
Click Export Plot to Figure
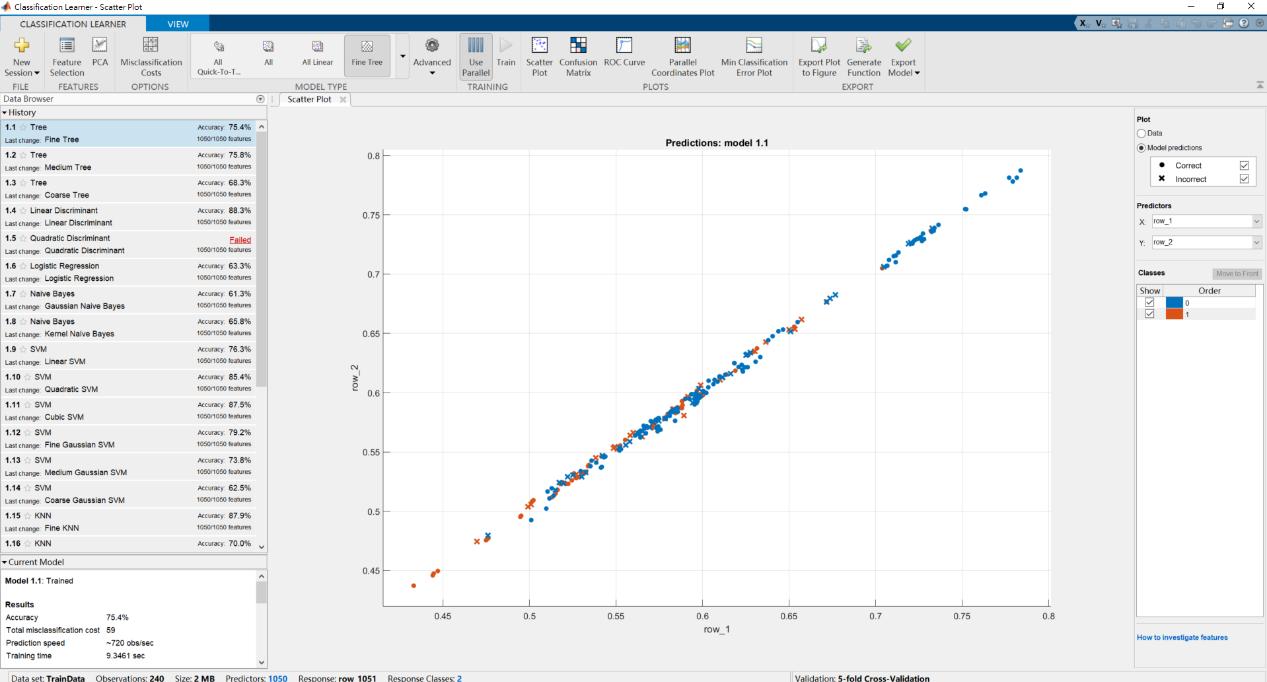point(819,46)
